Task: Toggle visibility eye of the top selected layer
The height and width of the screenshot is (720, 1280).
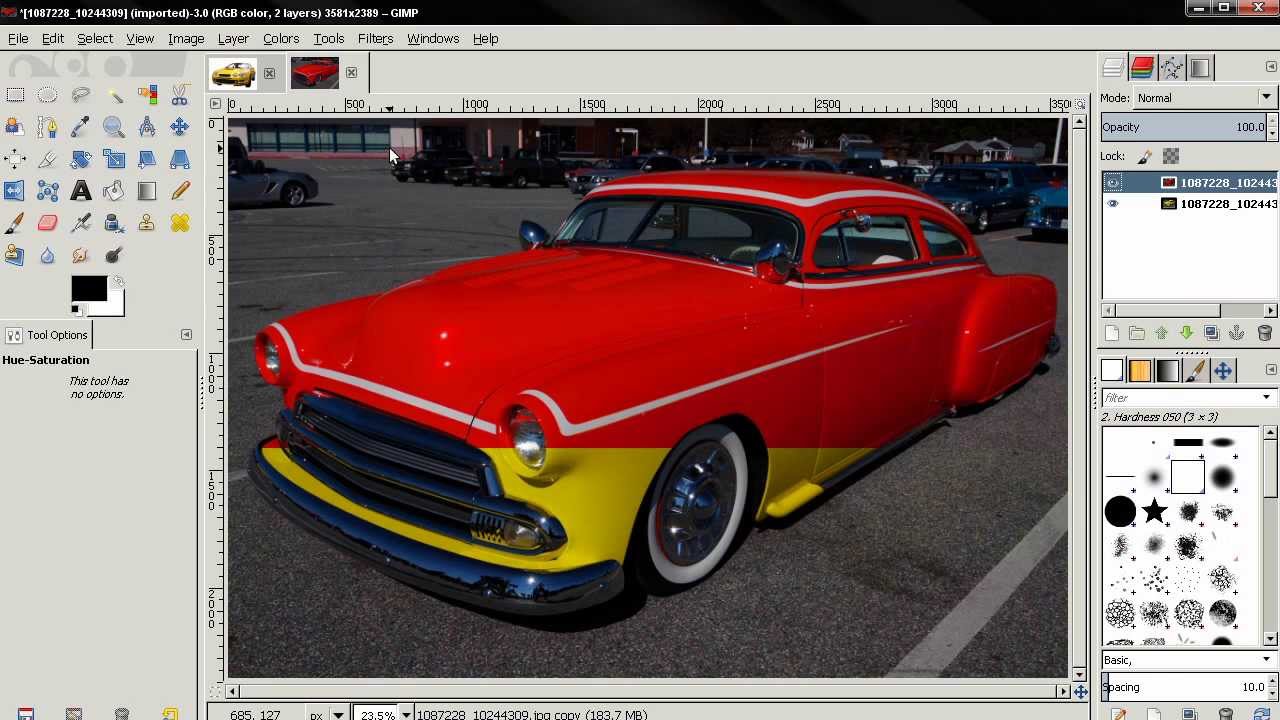Action: tap(1113, 183)
